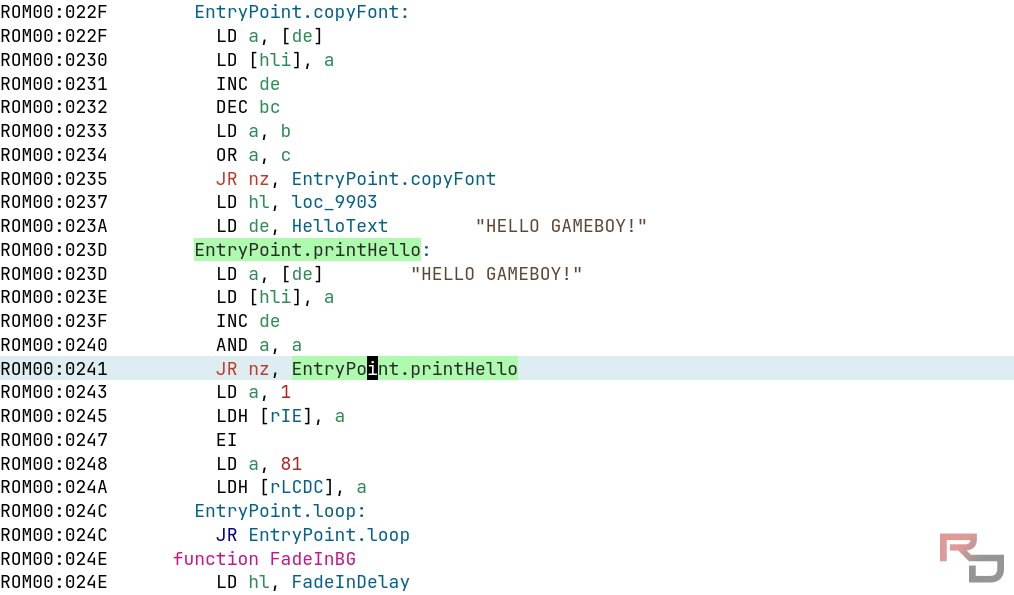Click "HELLO GAMEBOY!" comment on line 023A
This screenshot has height=595, width=1014.
561,226
